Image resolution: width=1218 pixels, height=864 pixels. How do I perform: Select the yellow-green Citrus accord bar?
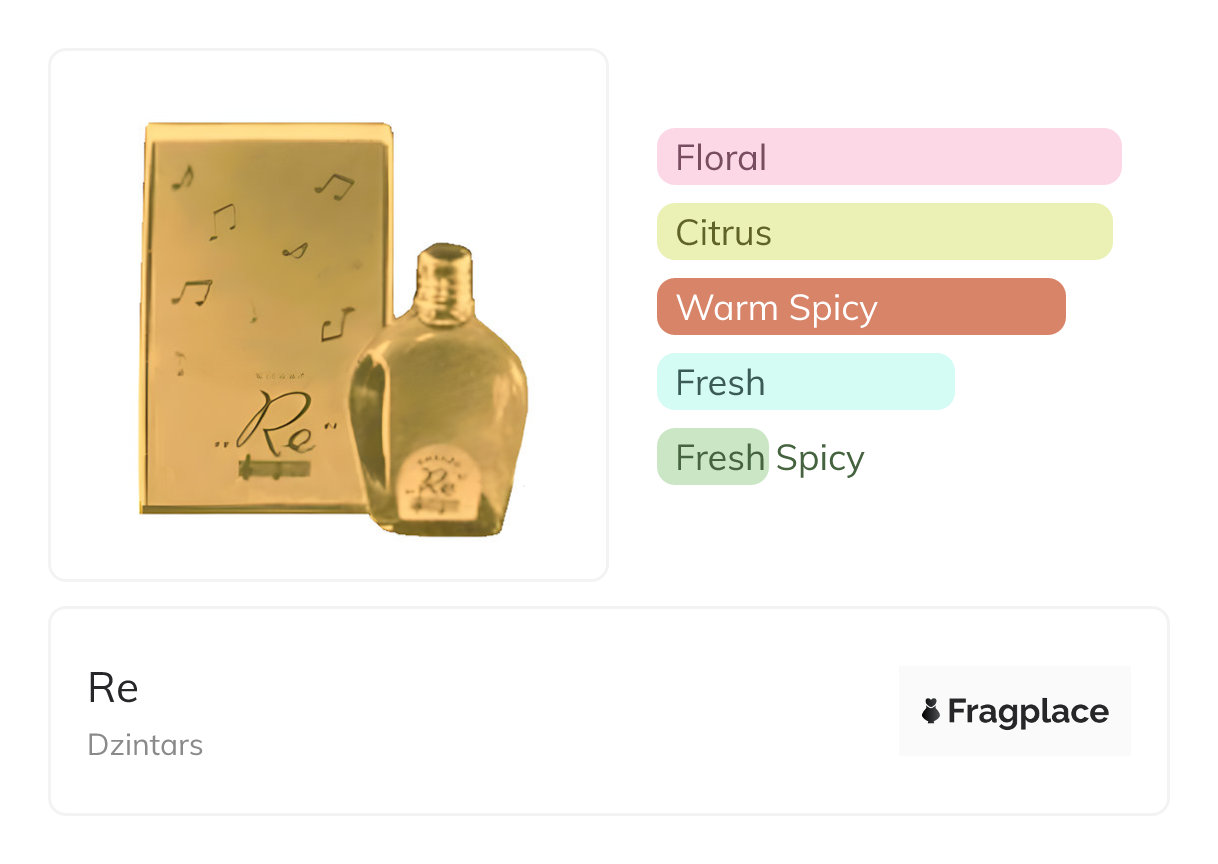pyautogui.click(x=884, y=232)
